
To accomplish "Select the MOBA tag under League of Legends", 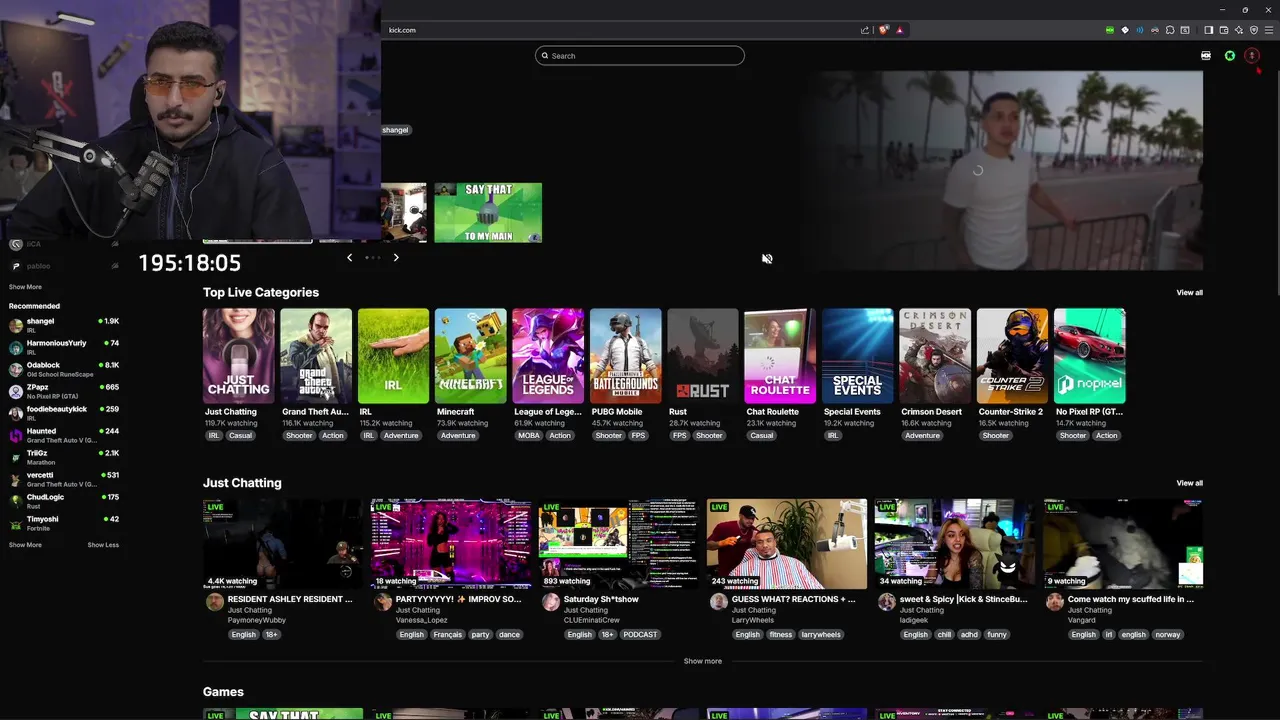I will tap(529, 436).
